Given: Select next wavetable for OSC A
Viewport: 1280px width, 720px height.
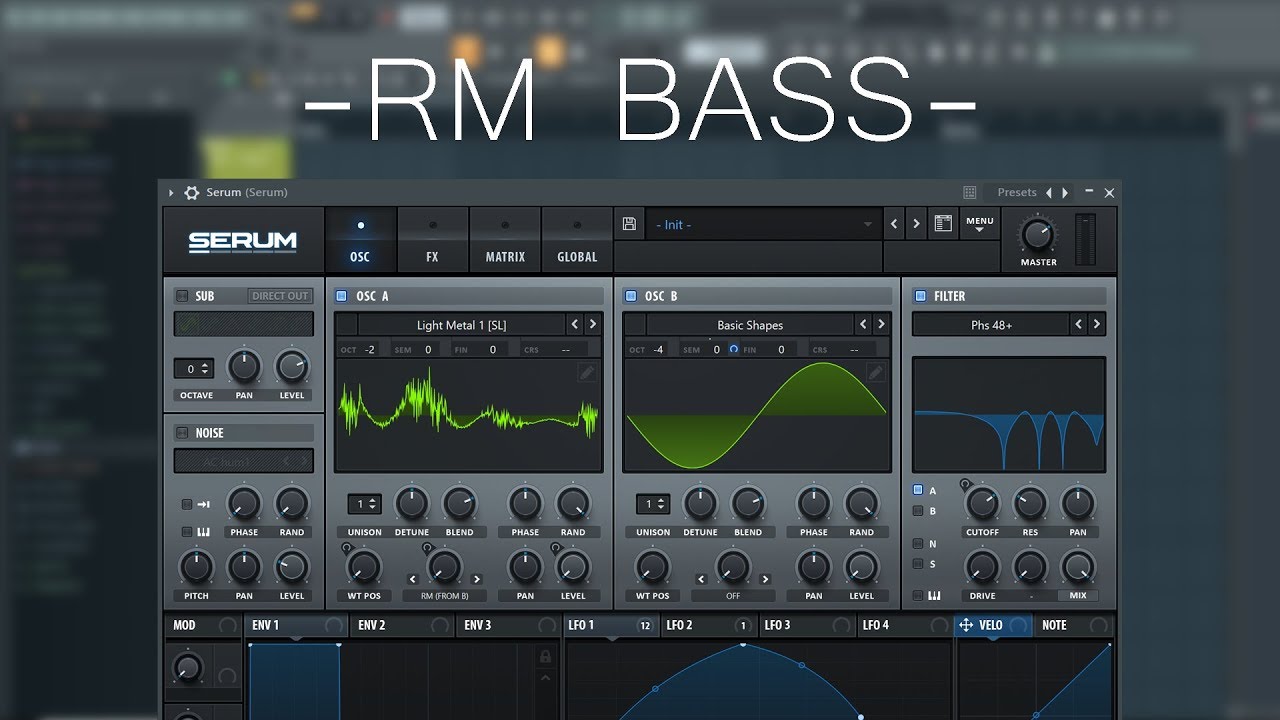Looking at the screenshot, I should click(x=592, y=324).
